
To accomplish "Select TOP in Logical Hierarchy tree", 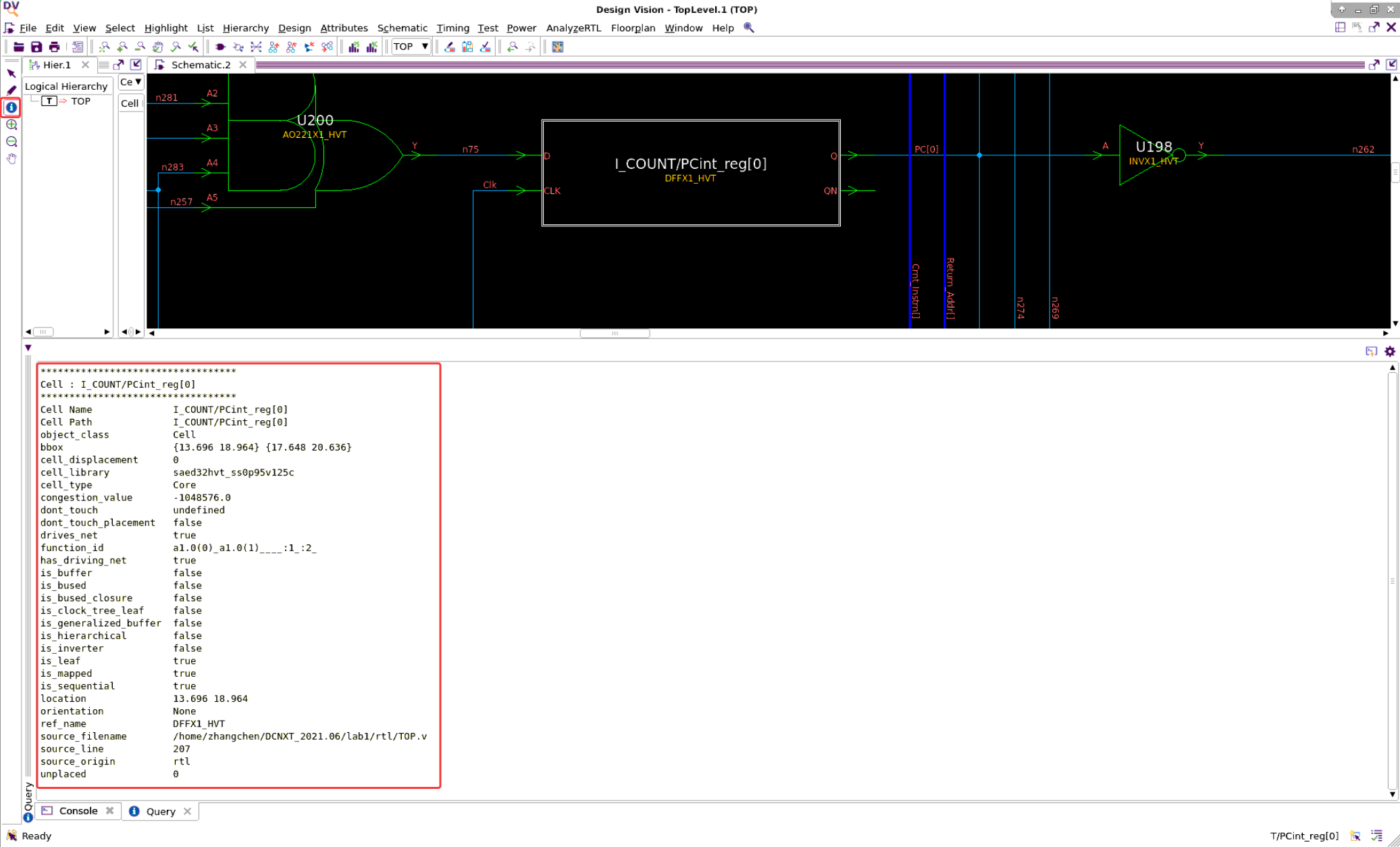I will [80, 101].
